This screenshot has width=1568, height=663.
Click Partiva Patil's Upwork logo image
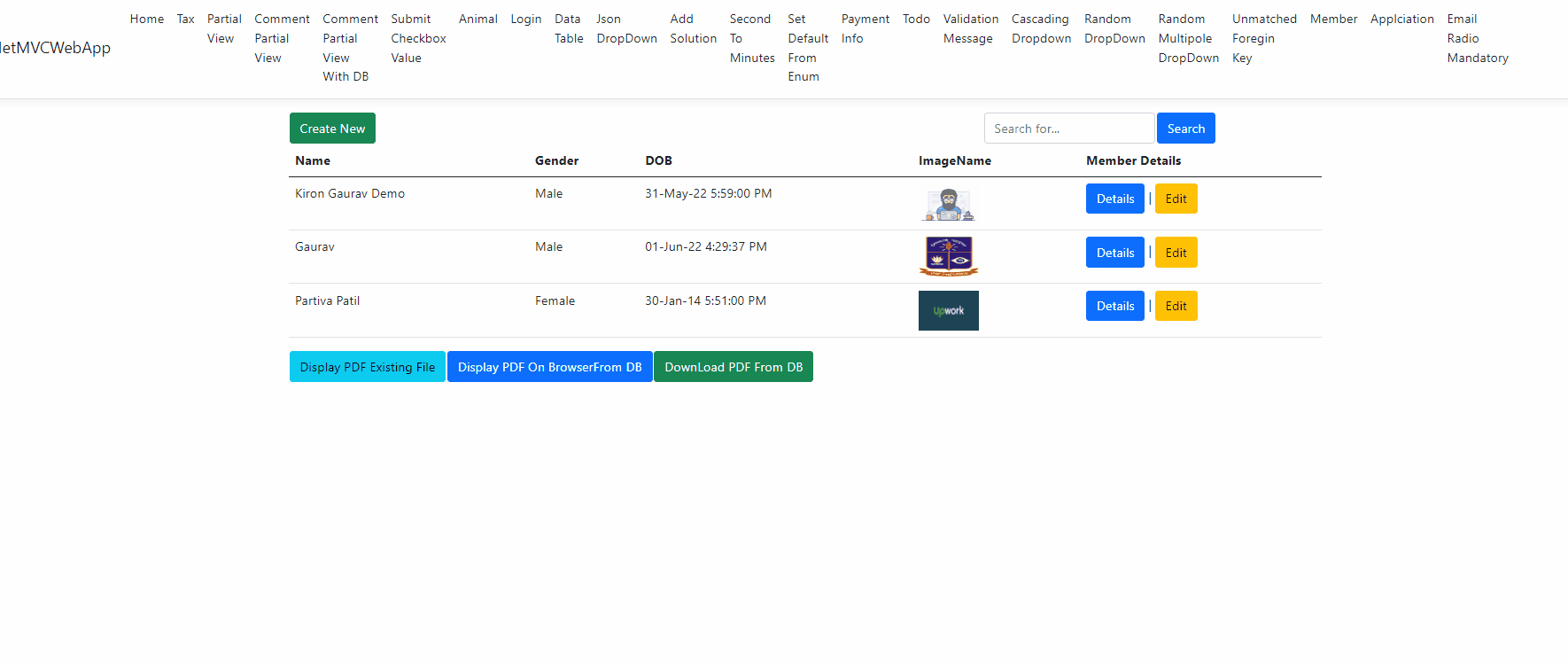tap(948, 310)
